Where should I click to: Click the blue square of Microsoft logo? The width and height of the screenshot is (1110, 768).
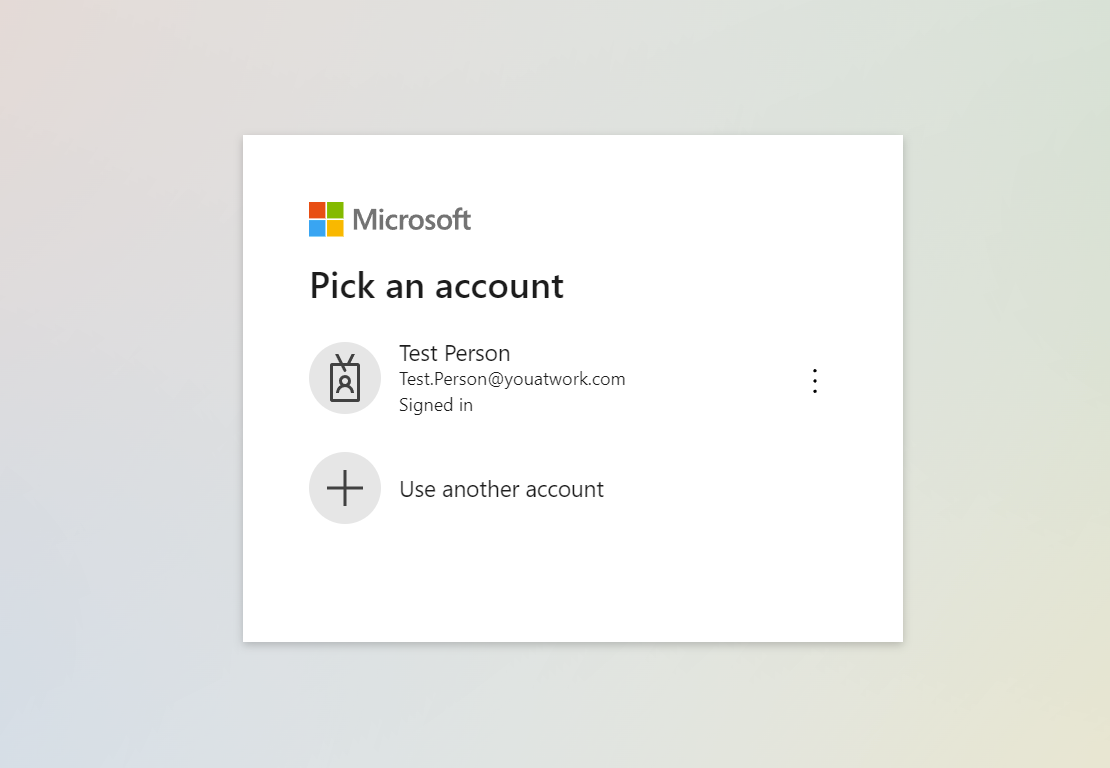[x=317, y=228]
